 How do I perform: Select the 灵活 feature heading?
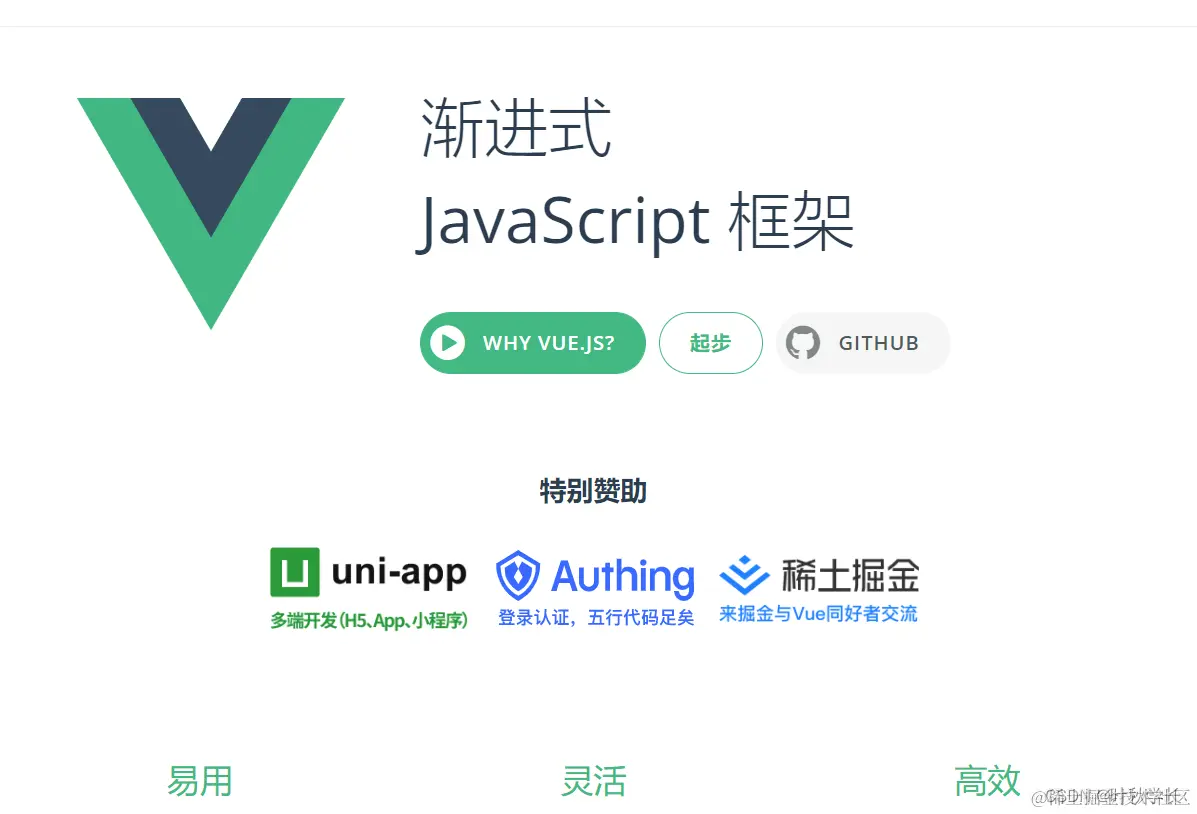point(593,781)
